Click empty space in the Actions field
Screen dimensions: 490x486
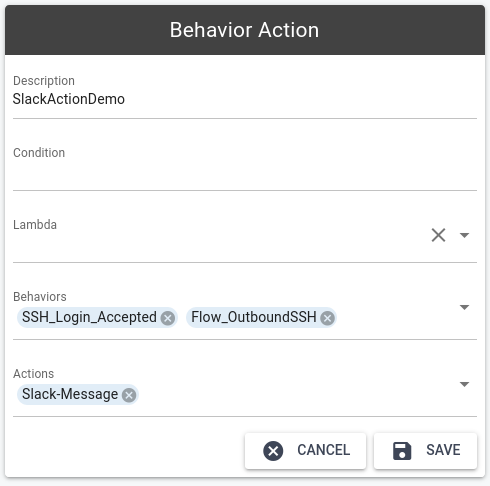point(297,395)
